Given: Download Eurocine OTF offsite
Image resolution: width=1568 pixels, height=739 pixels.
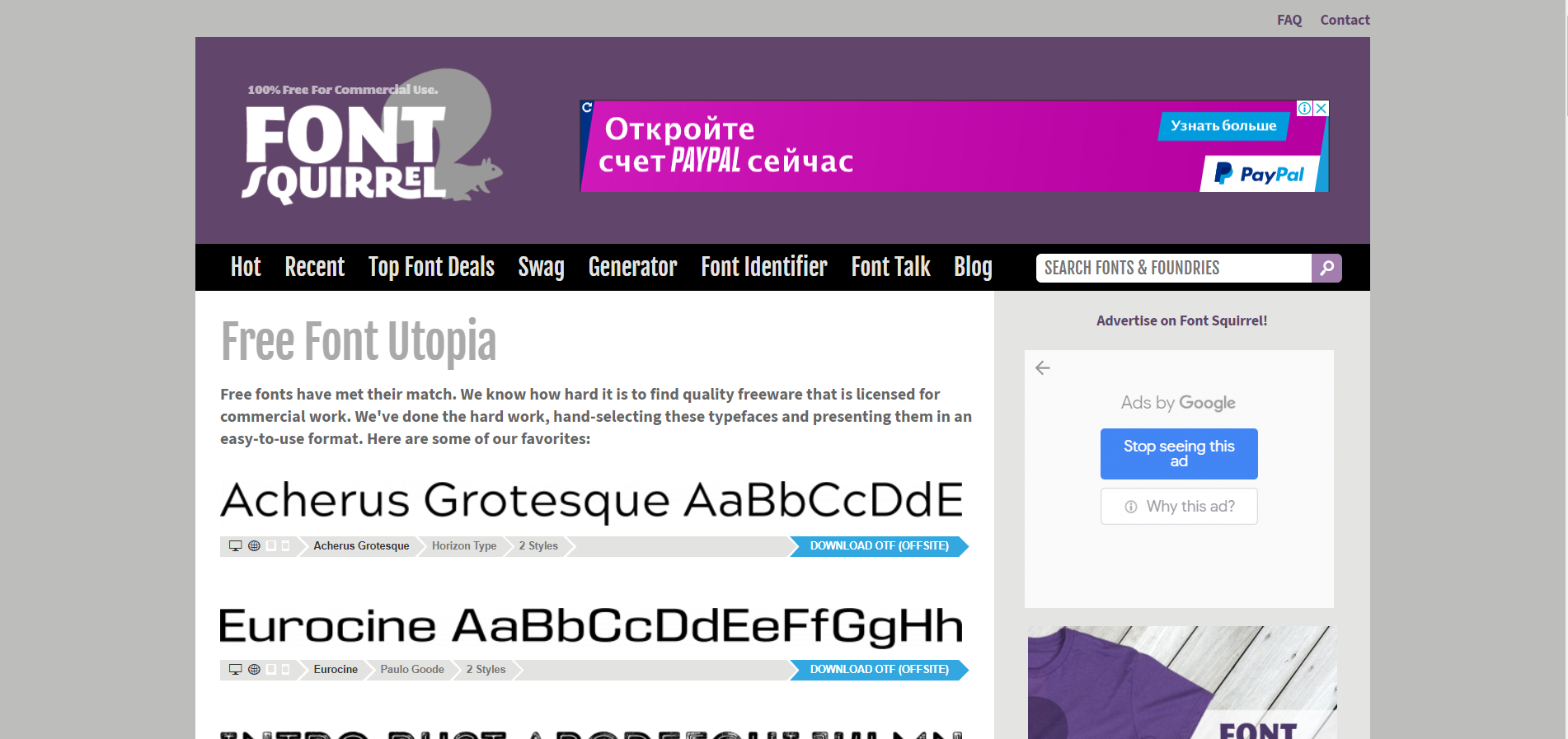Looking at the screenshot, I should pyautogui.click(x=879, y=670).
